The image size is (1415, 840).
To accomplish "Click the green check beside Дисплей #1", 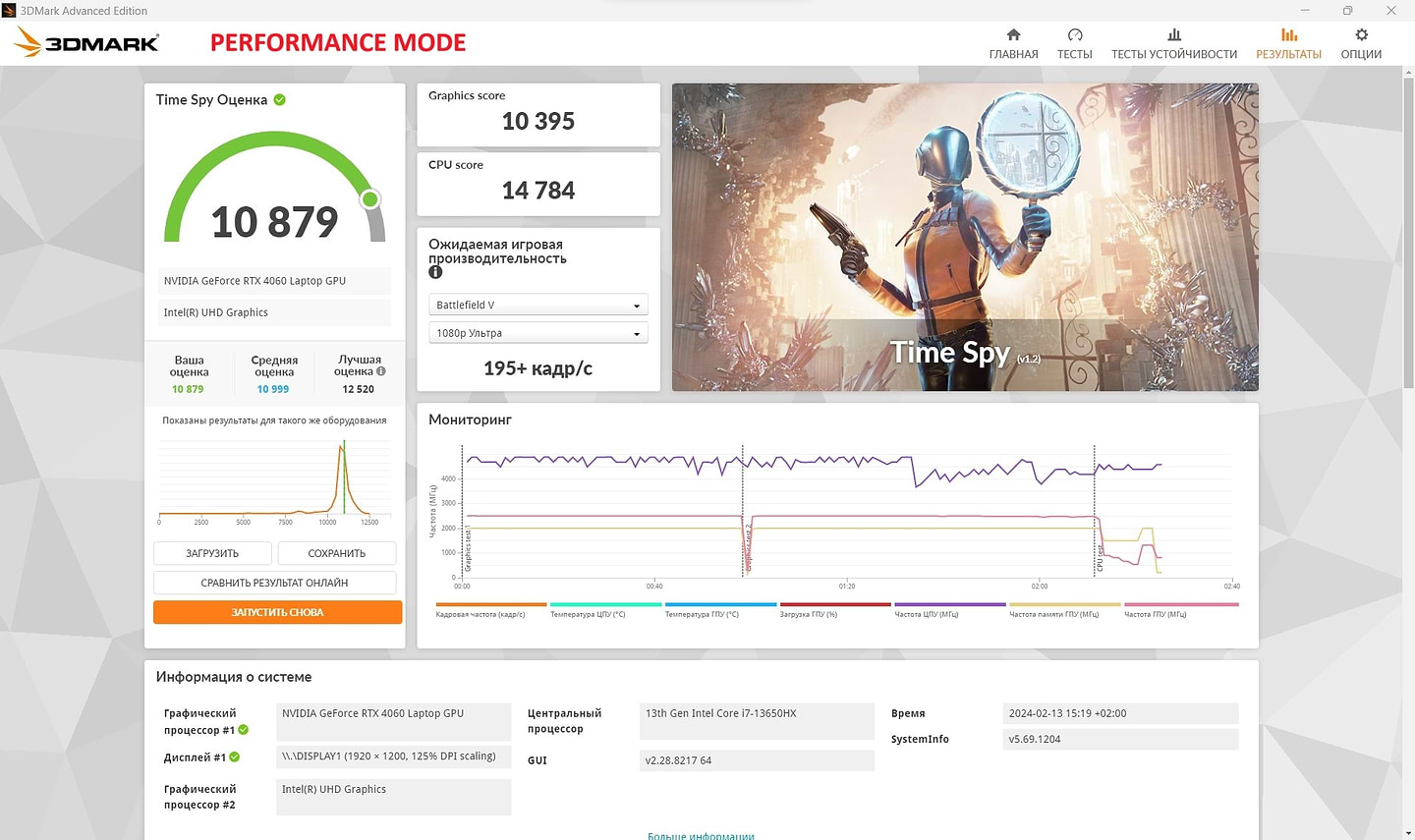I will click(x=234, y=756).
